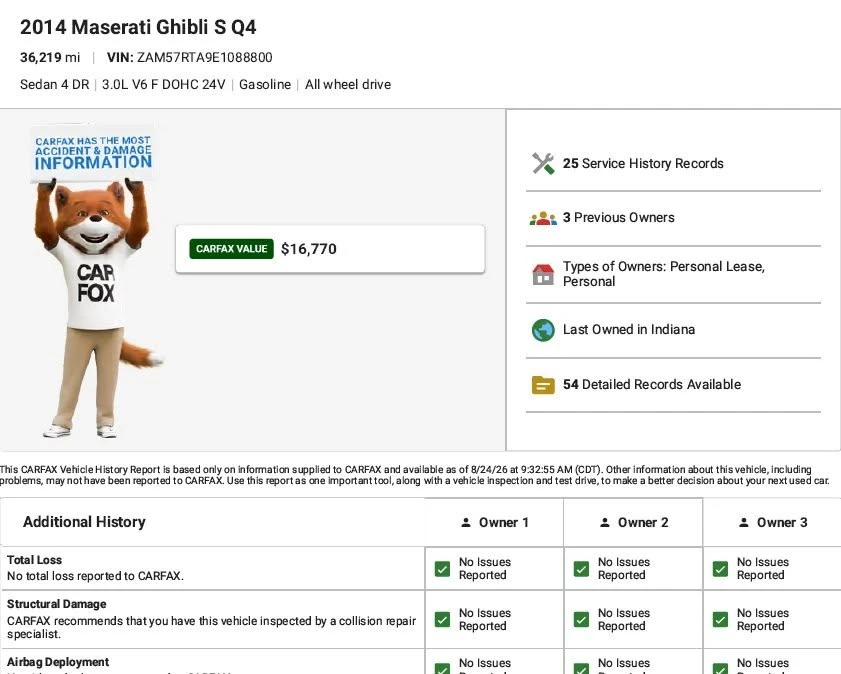Click the Owner 3 column header
This screenshot has width=841, height=674.
[772, 522]
